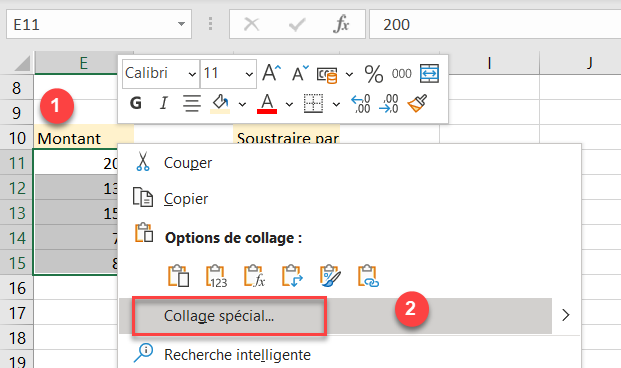
Task: Choose Copier from context menu
Action: (186, 199)
